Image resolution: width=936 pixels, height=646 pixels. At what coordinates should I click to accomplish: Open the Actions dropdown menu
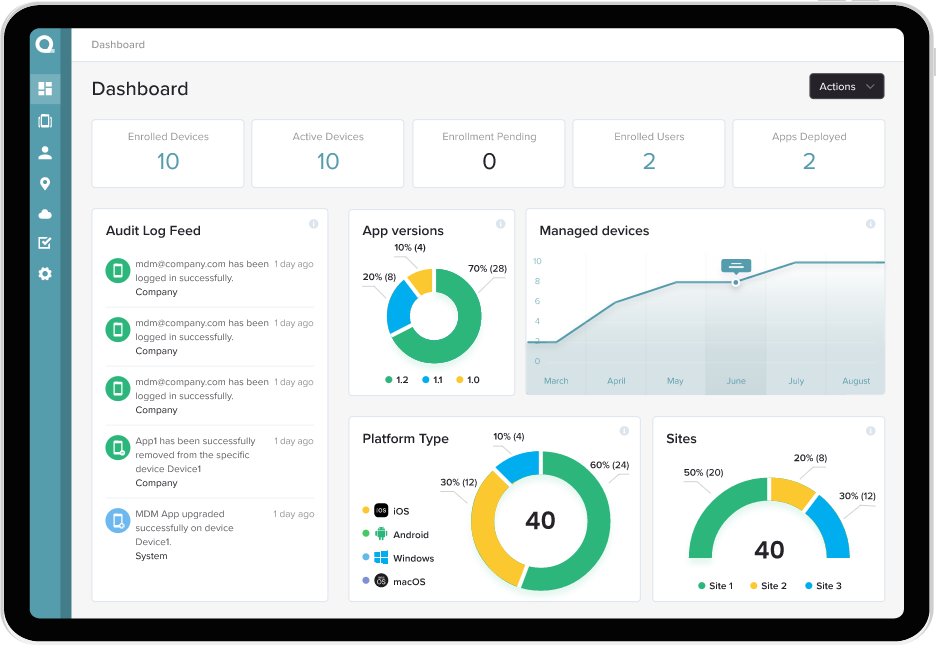click(x=846, y=86)
